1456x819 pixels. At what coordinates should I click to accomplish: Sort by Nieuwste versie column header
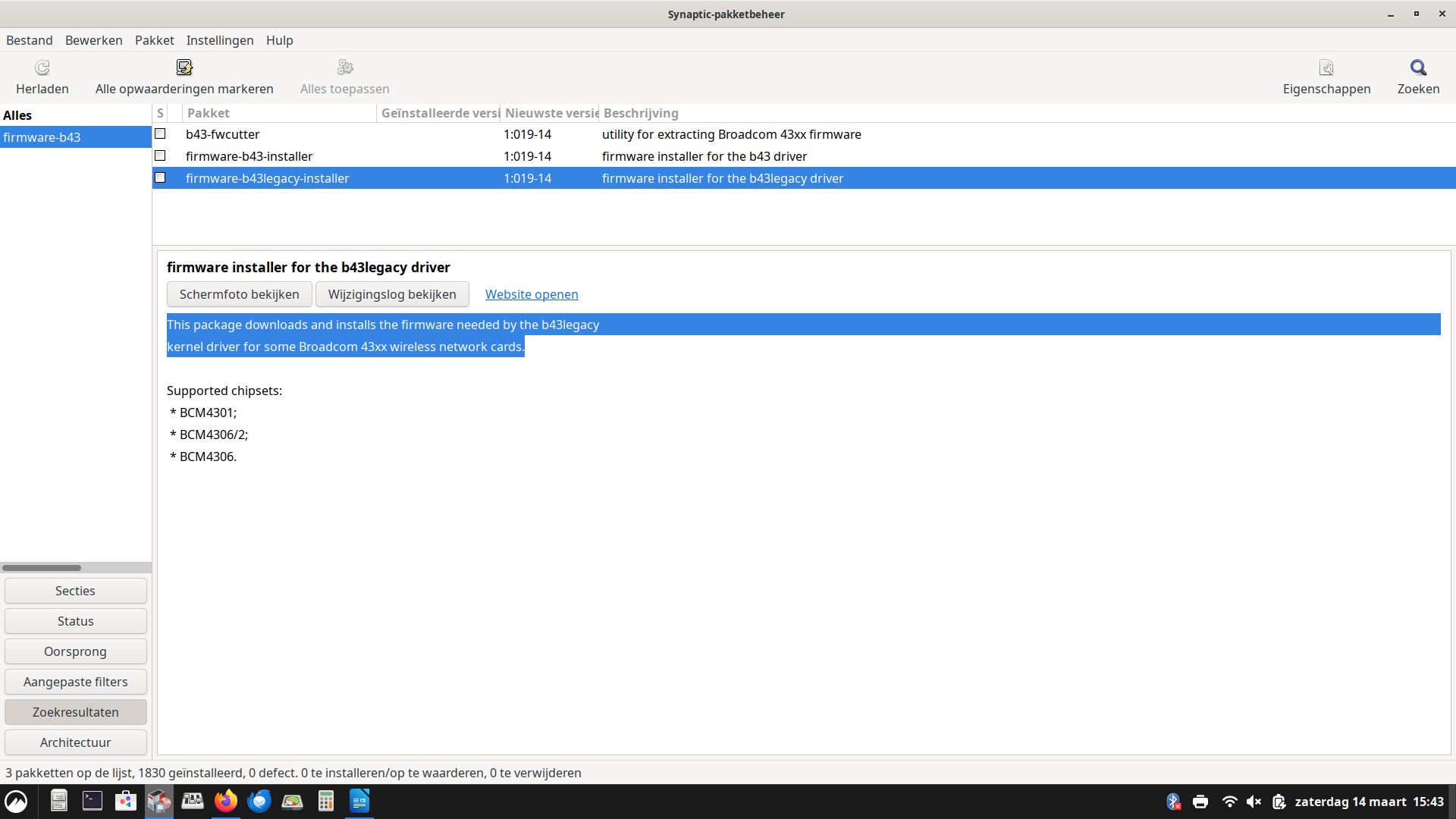click(551, 113)
